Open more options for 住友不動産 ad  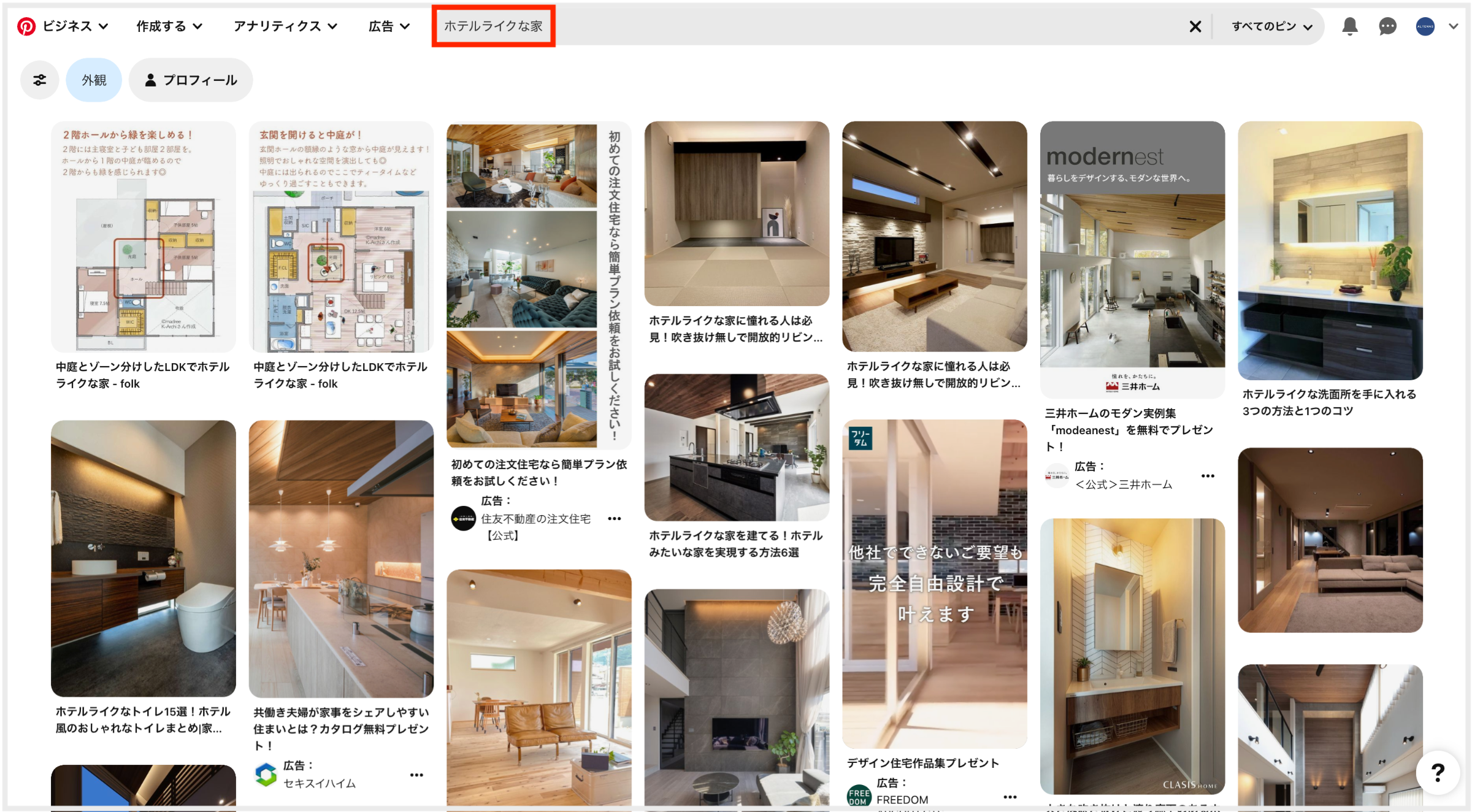pyautogui.click(x=614, y=519)
